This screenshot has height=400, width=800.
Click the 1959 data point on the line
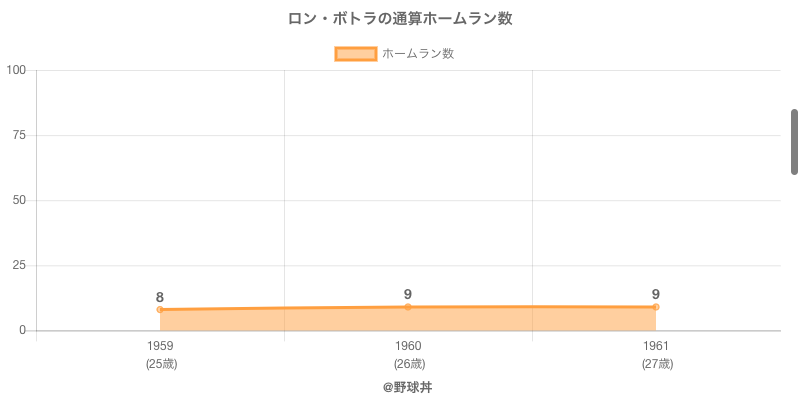click(x=160, y=310)
